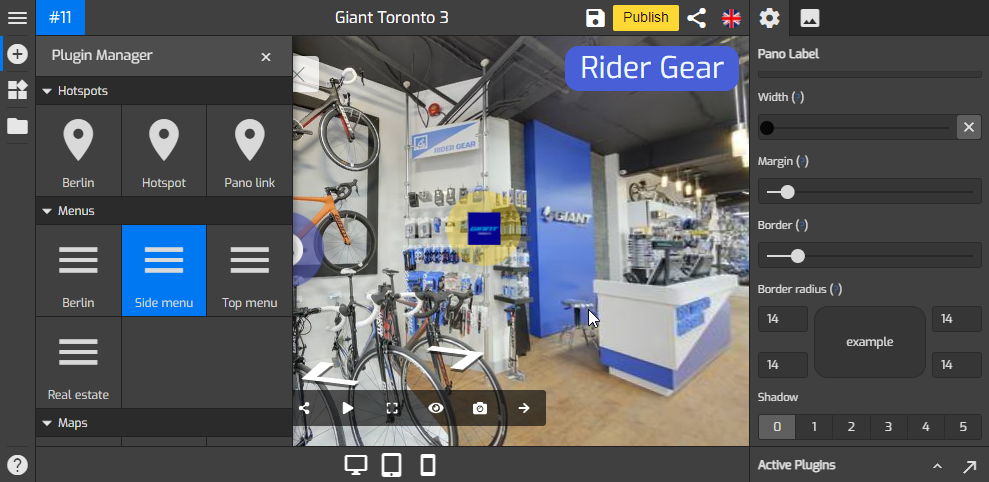989x482 pixels.
Task: Collapse the Active Plugins panel chevron
Action: point(937,466)
